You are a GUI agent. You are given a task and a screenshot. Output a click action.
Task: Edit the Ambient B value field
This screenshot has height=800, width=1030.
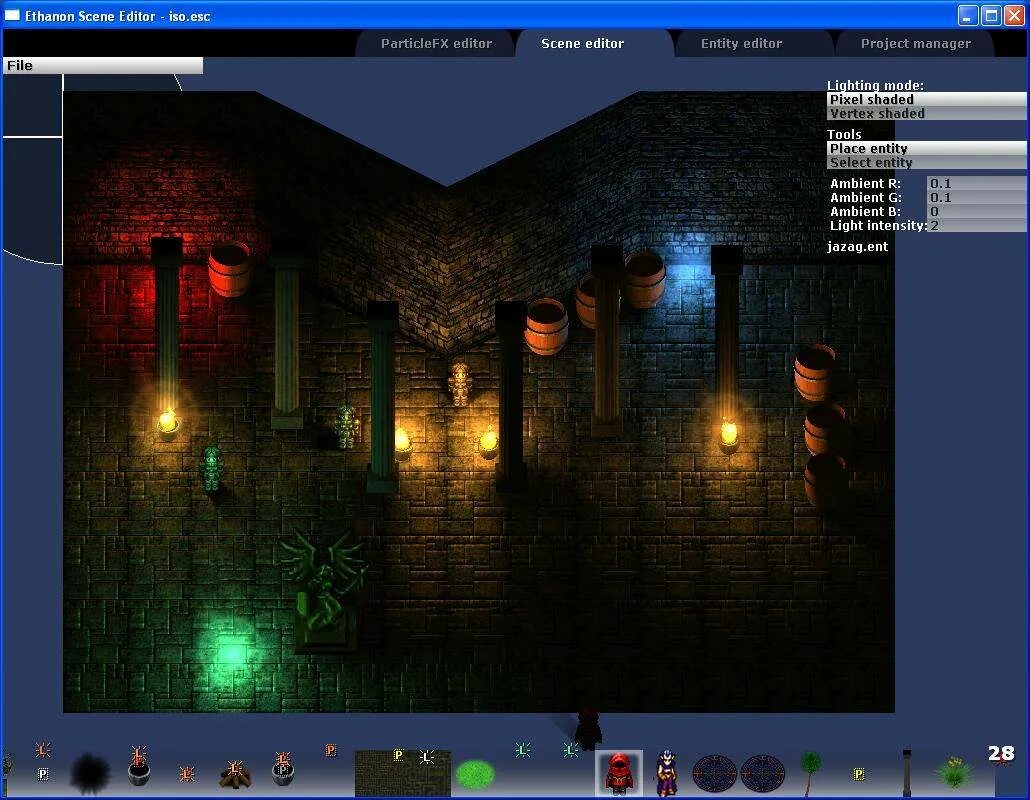(976, 211)
